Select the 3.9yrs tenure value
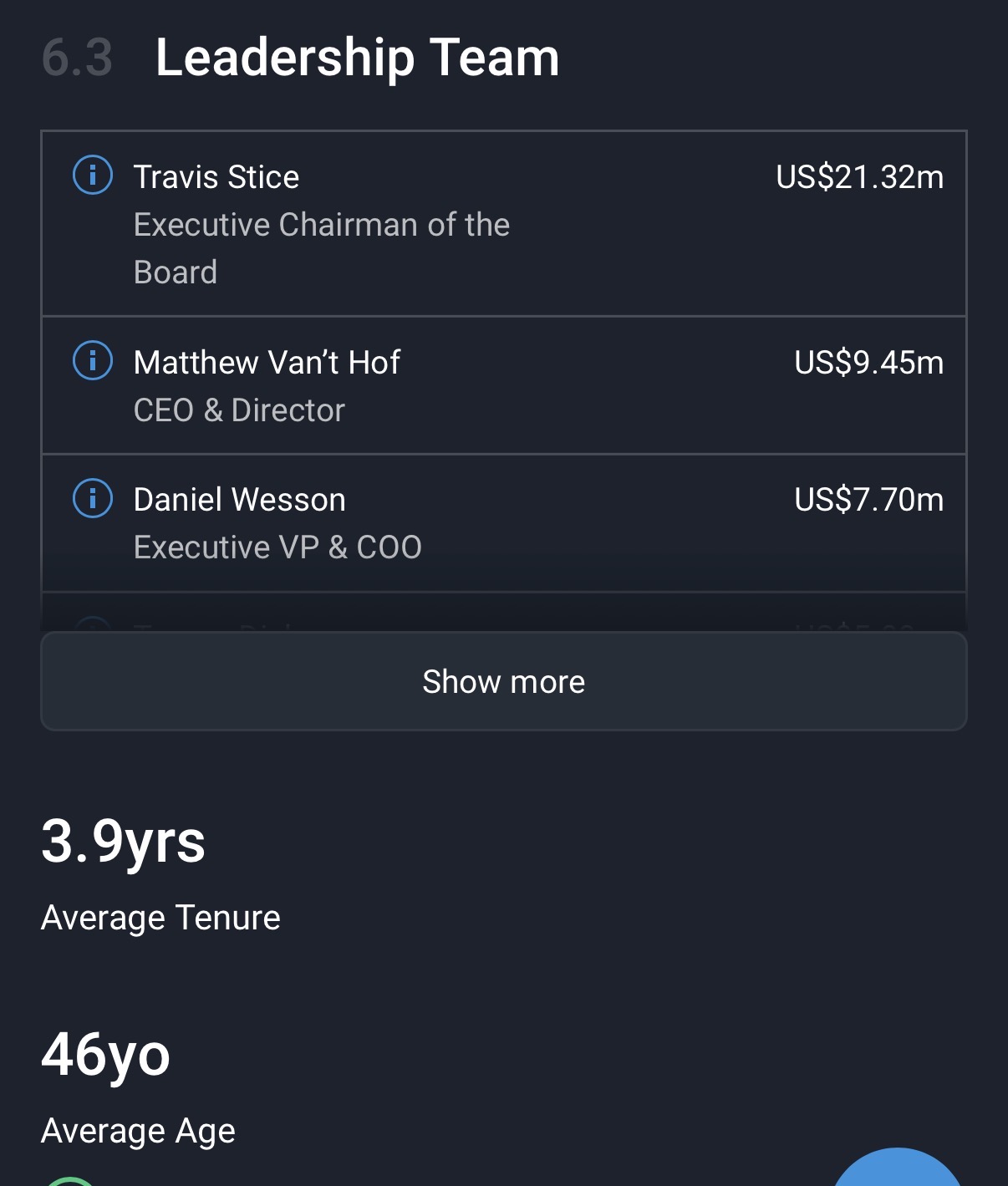Viewport: 1008px width, 1186px height. coord(123,841)
